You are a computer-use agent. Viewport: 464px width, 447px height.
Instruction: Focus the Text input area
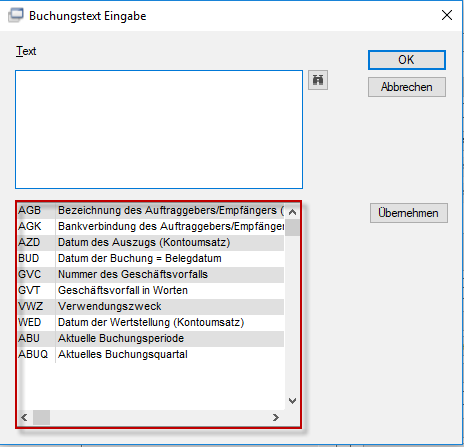point(159,129)
